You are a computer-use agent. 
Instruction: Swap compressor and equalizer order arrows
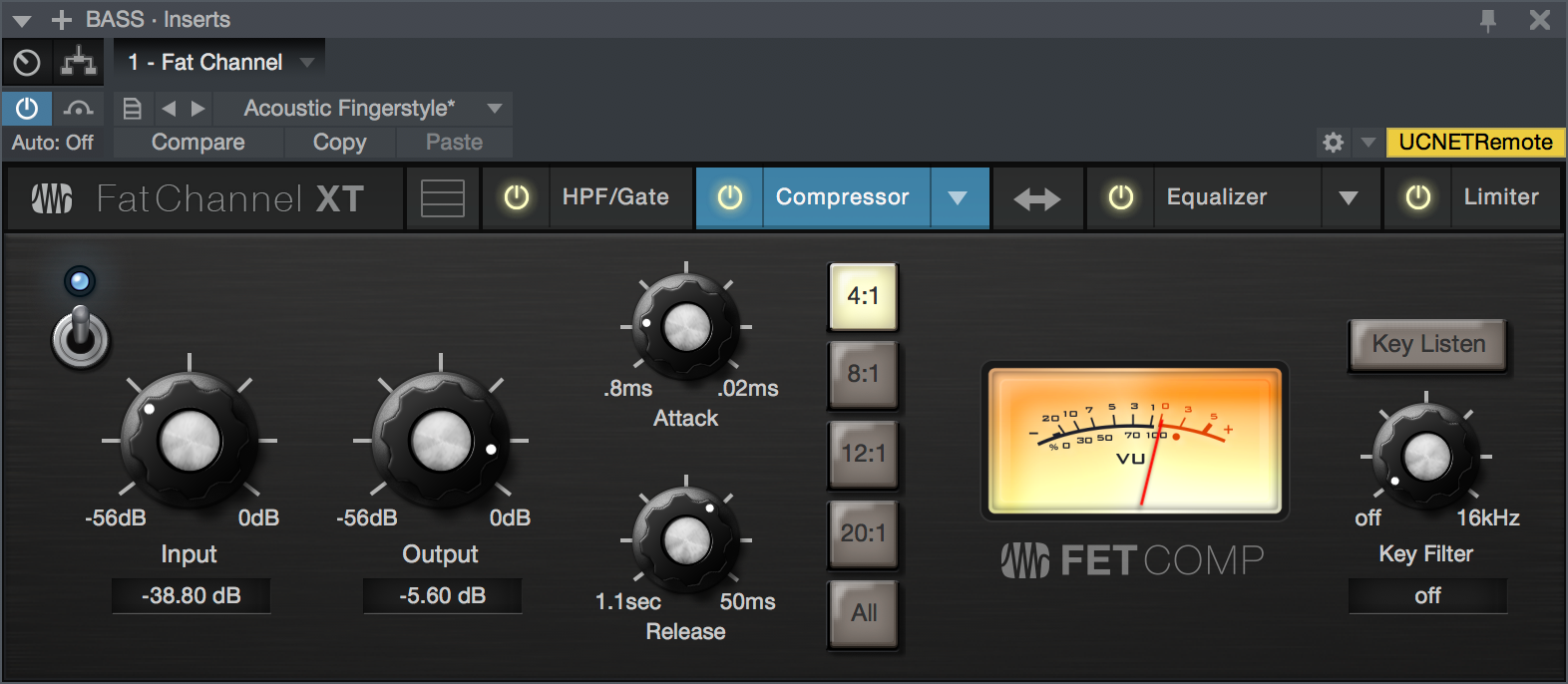(1037, 199)
